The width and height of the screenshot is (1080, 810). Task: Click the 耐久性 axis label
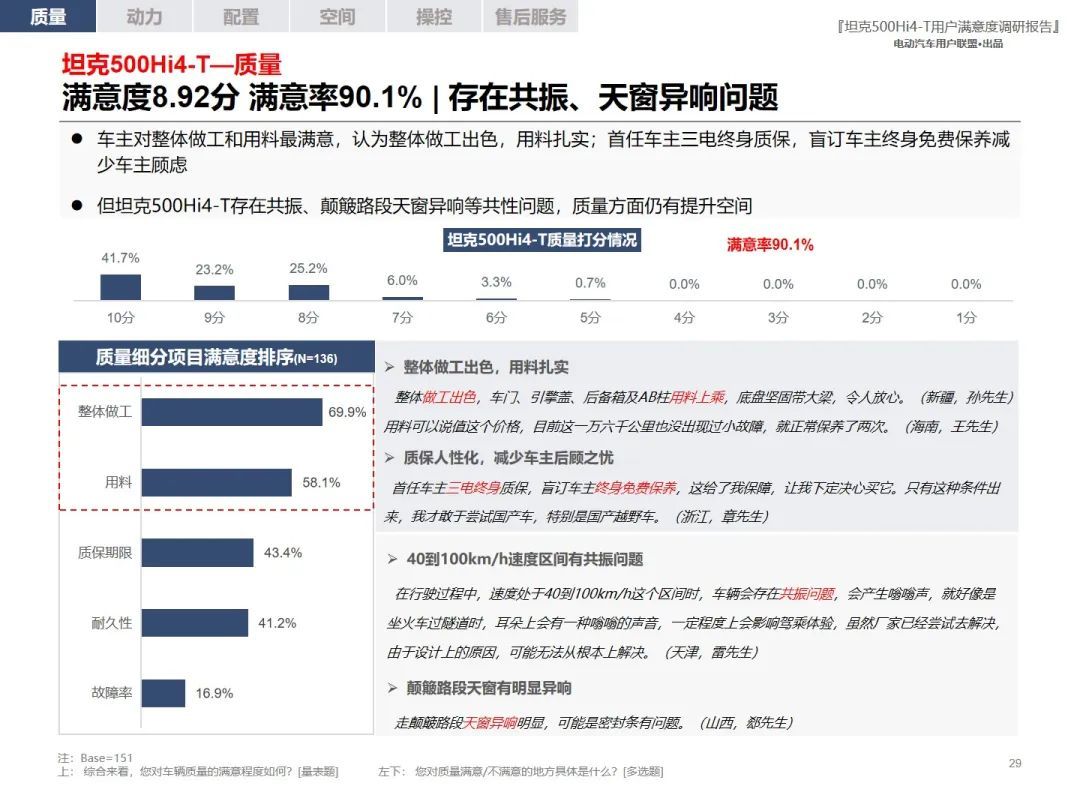click(x=112, y=623)
